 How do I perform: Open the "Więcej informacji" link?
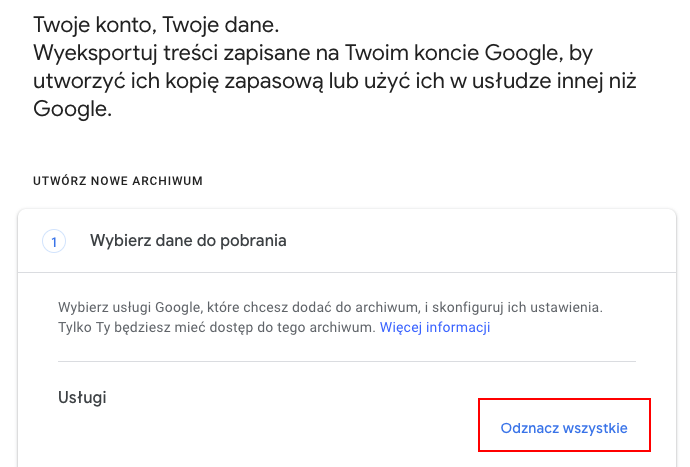434,327
